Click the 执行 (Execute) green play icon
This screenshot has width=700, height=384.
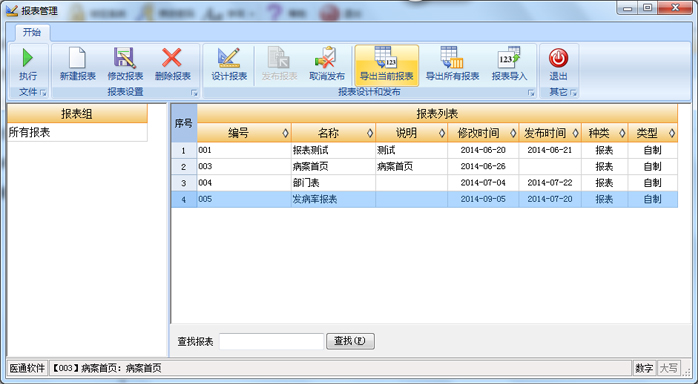coord(28,58)
